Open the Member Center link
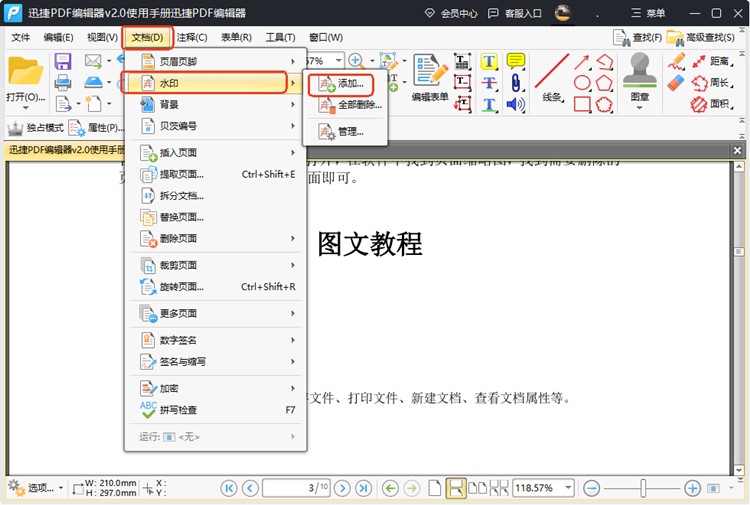 451,13
